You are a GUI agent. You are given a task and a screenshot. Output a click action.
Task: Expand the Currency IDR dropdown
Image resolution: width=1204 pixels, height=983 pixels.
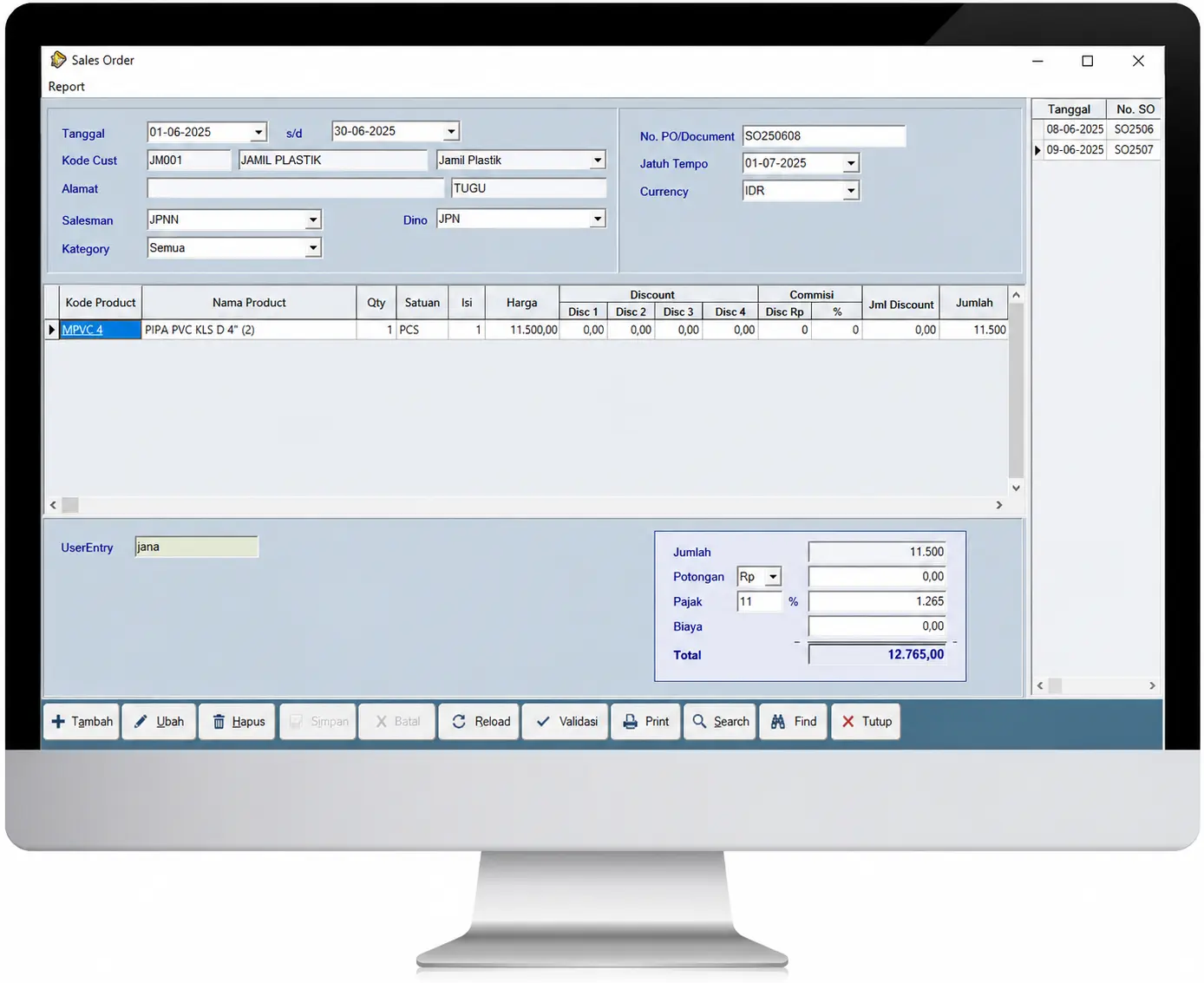click(851, 190)
